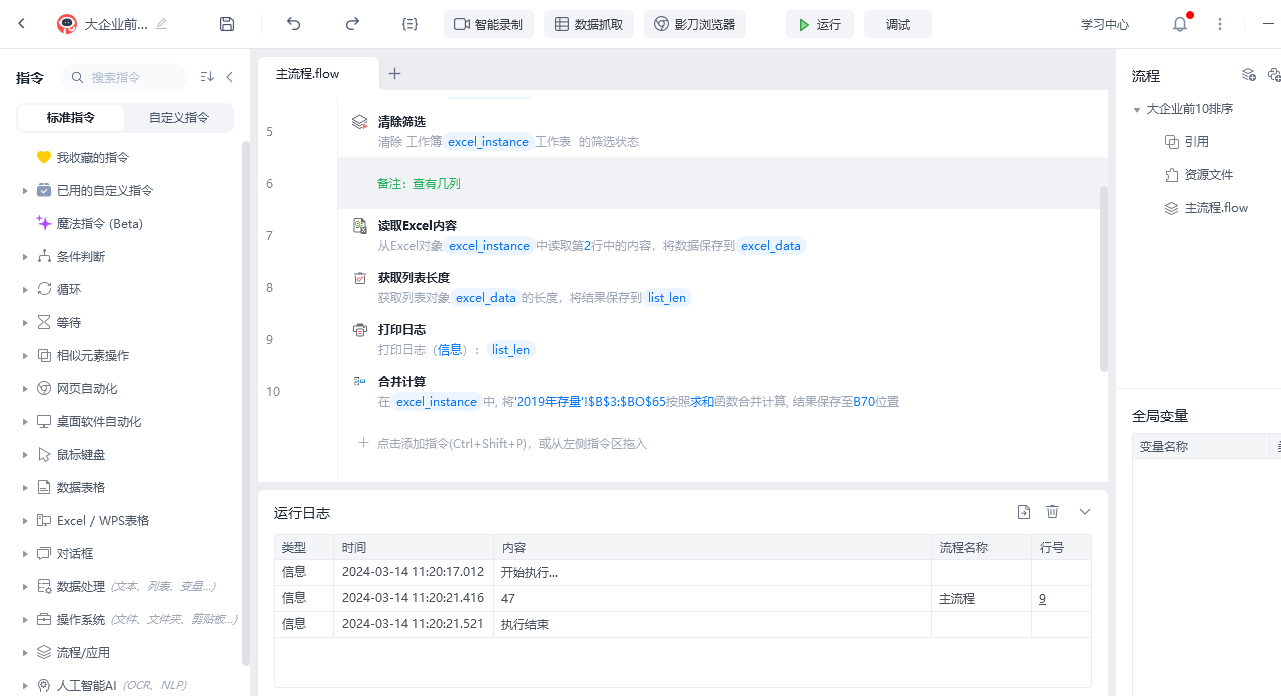
Task: Open the notifications bell
Action: (x=1180, y=25)
